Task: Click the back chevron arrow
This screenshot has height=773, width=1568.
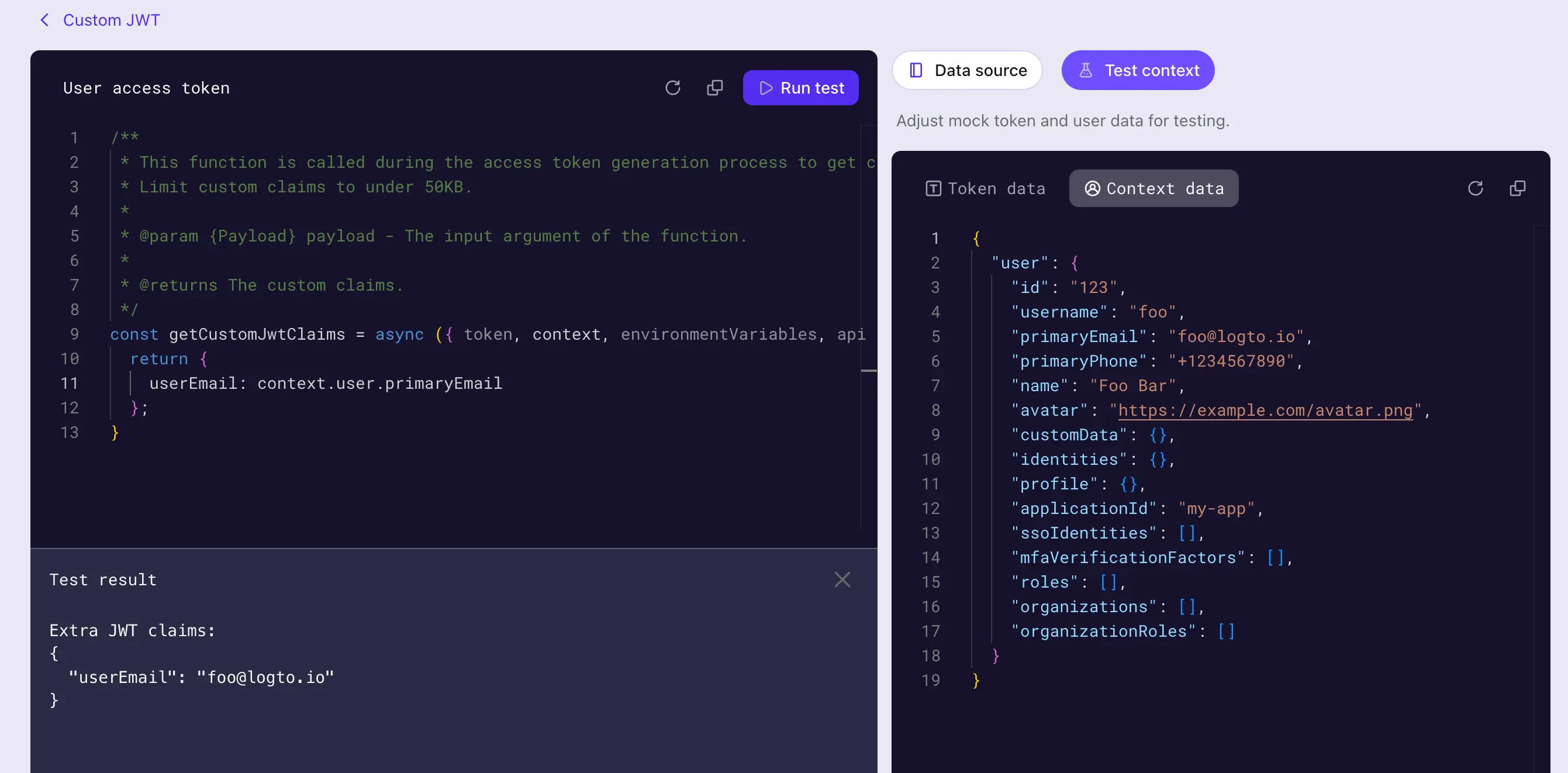Action: click(44, 20)
